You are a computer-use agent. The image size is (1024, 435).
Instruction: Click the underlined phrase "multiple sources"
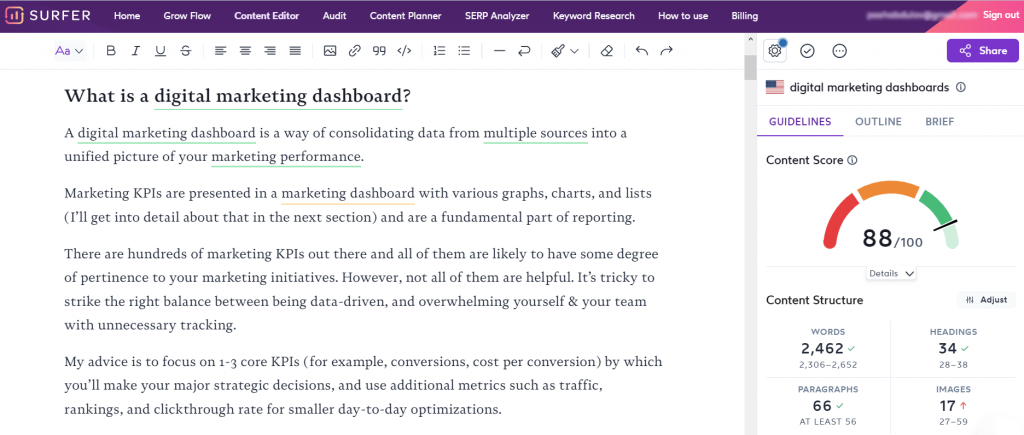[x=536, y=134]
